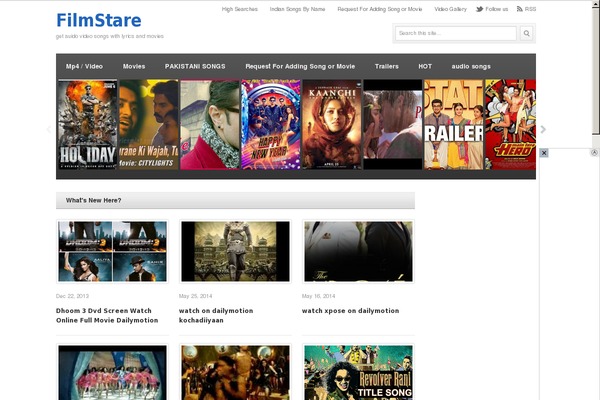The height and width of the screenshot is (400, 600).
Task: Open the Holiday movie poster in carousel
Action: click(x=87, y=125)
